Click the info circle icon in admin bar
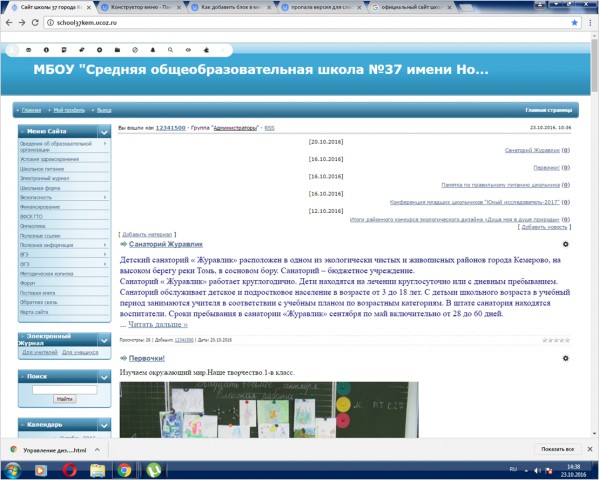The width and height of the screenshot is (599, 480). tap(46, 50)
